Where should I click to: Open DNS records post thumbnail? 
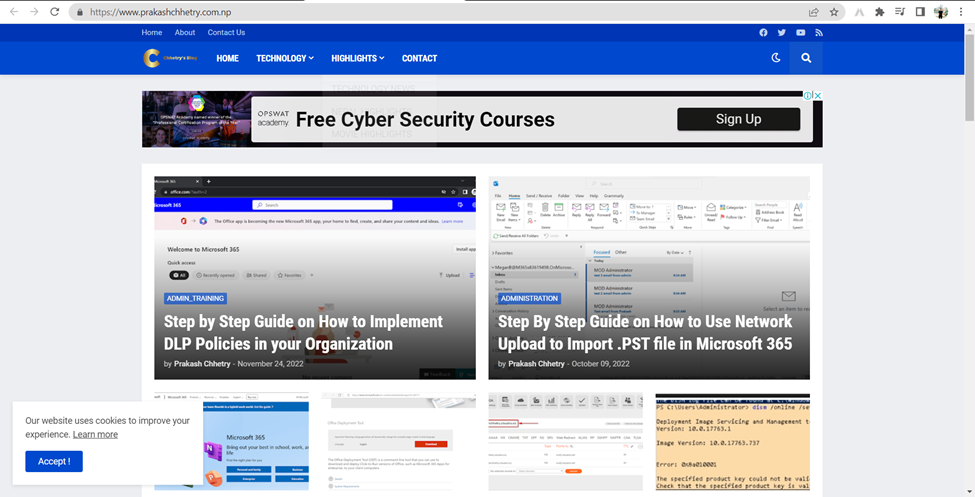(566, 441)
